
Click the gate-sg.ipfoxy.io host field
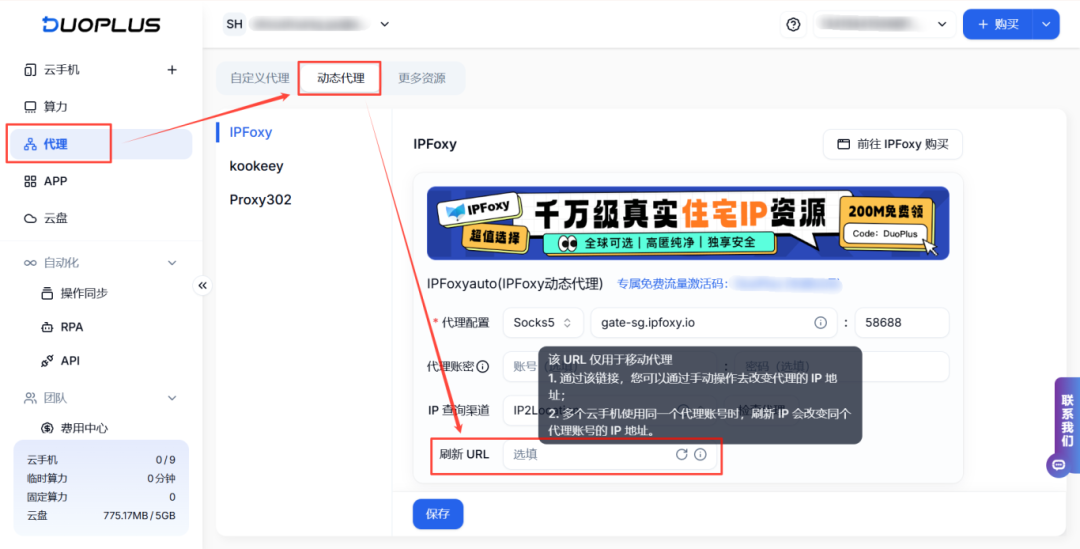[x=714, y=322]
